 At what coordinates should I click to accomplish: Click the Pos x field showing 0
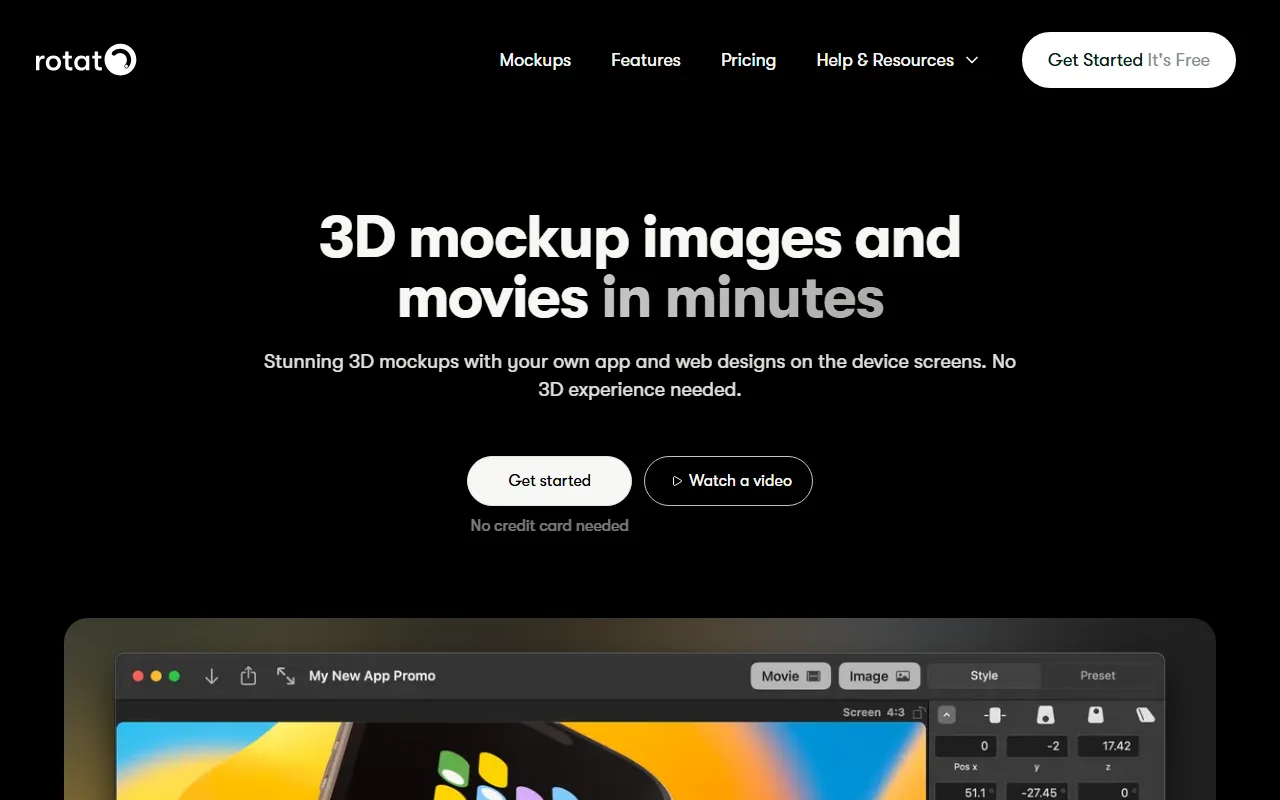966,746
